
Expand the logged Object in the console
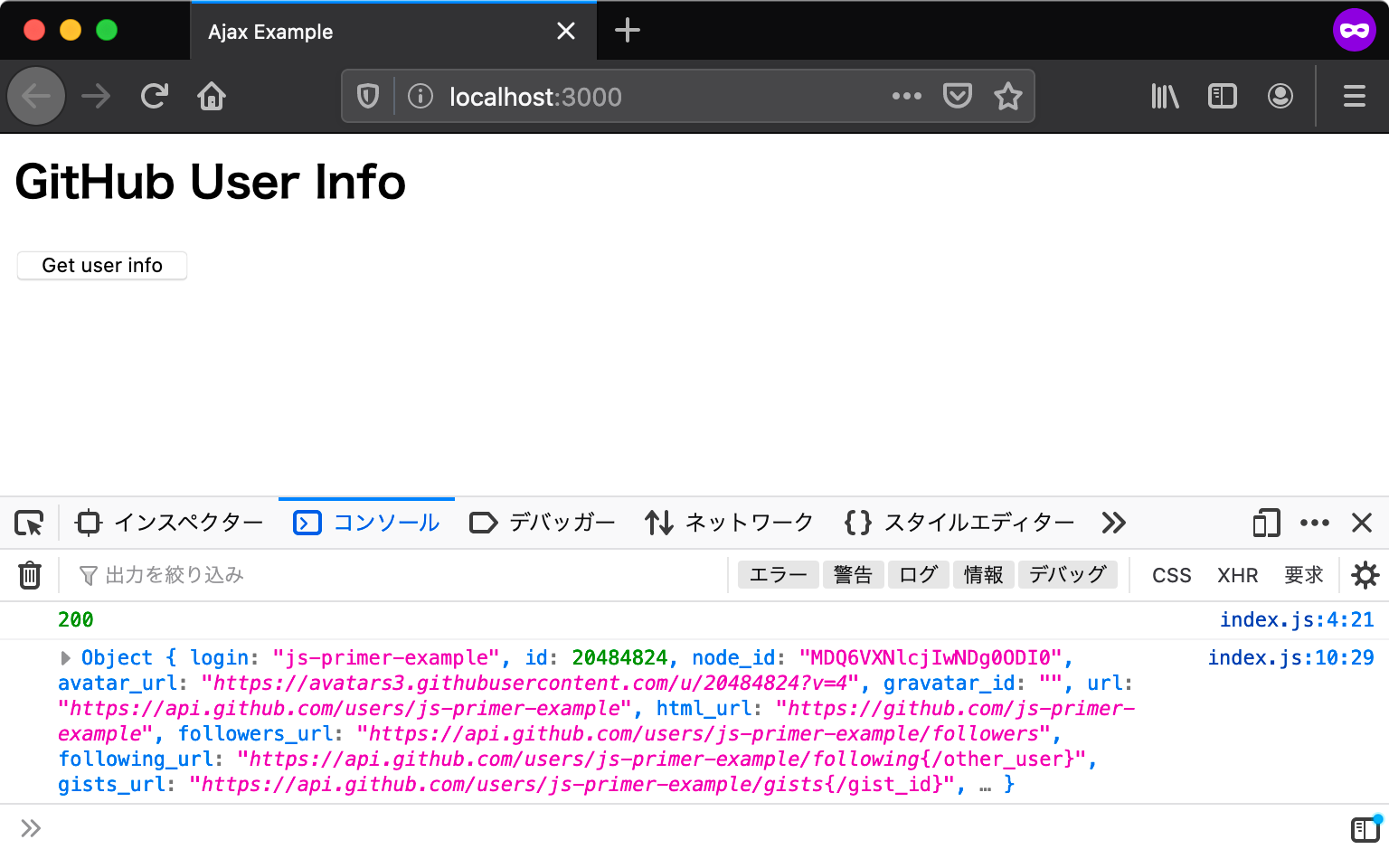pyautogui.click(x=64, y=657)
